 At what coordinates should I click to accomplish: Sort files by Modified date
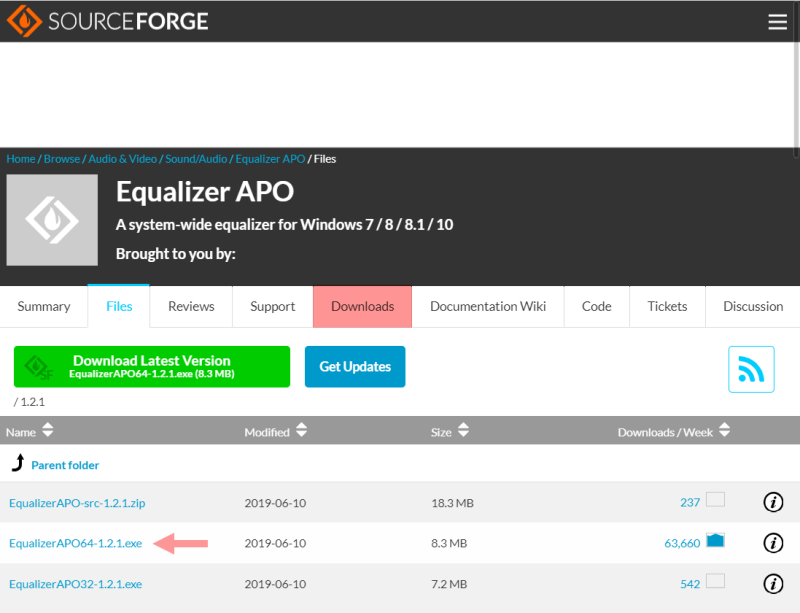[x=276, y=431]
